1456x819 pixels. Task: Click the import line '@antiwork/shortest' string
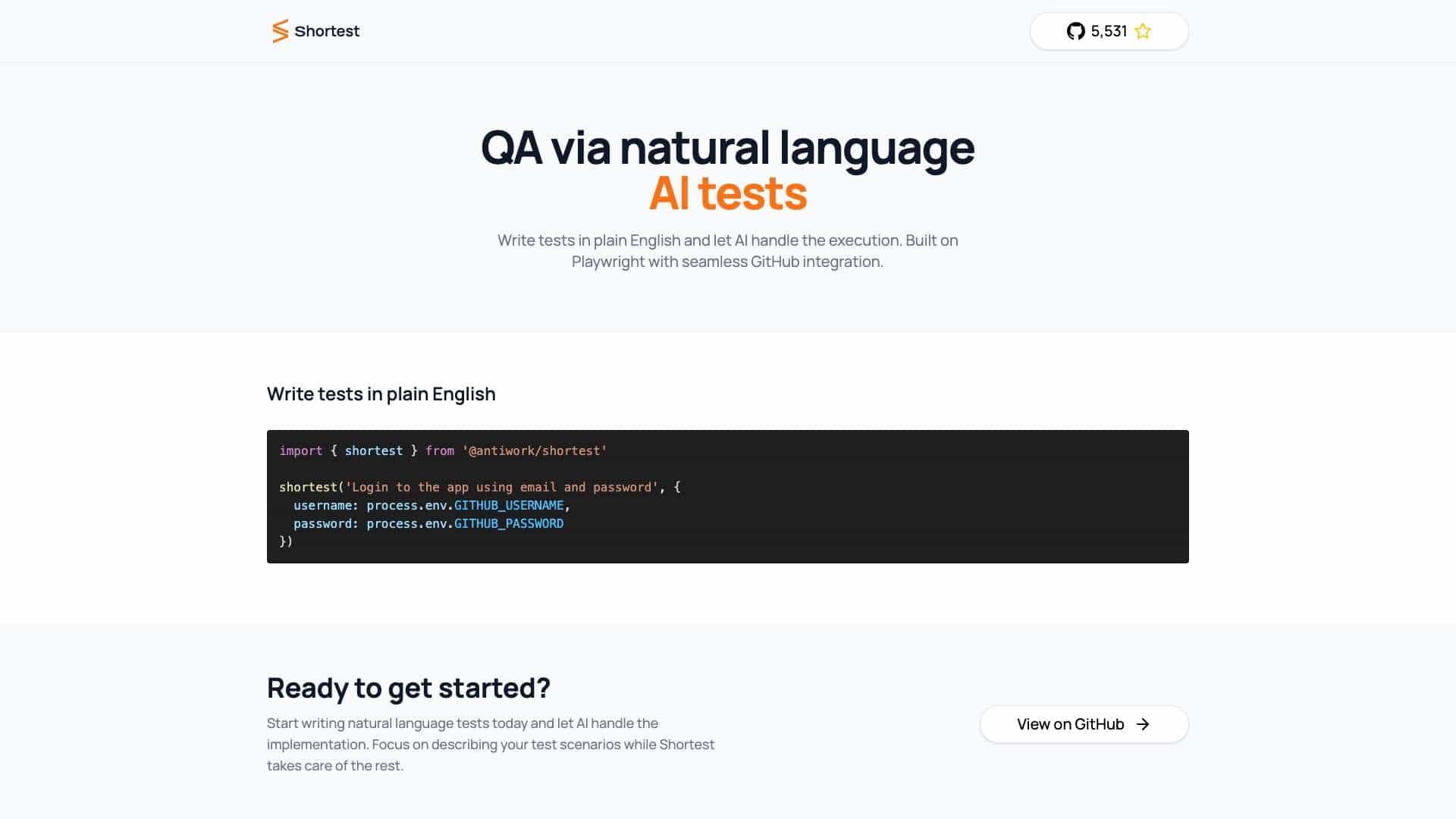[x=535, y=450]
